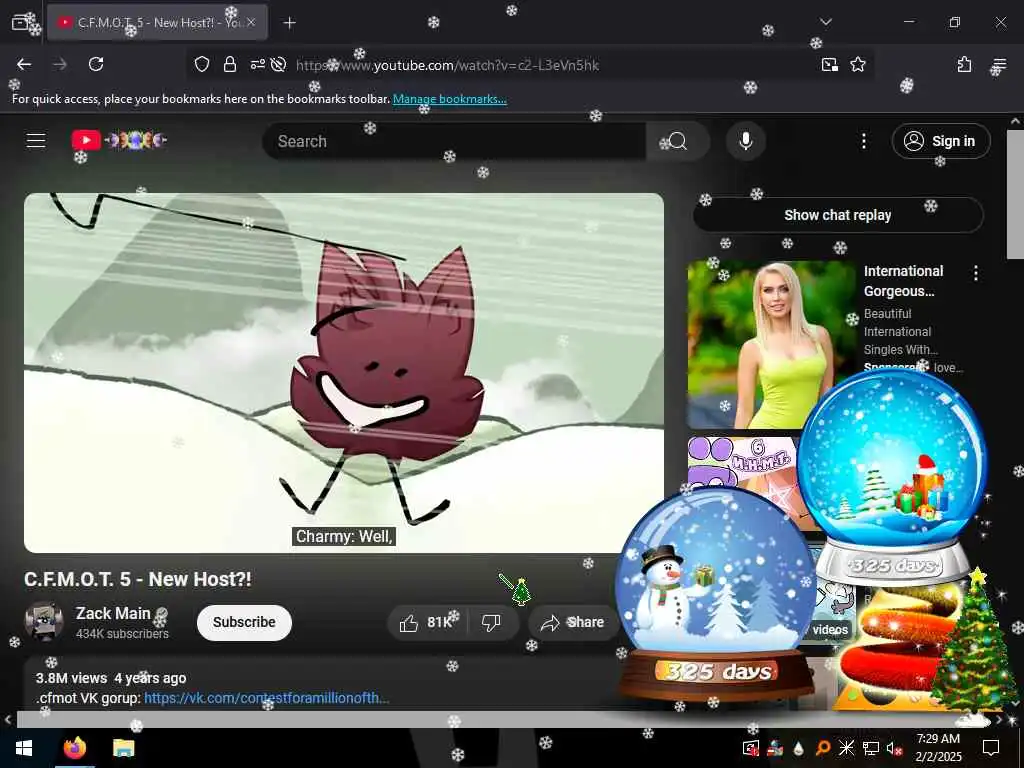Click the presents snow globe widget
Screen dimensions: 1024x768
tap(892, 477)
